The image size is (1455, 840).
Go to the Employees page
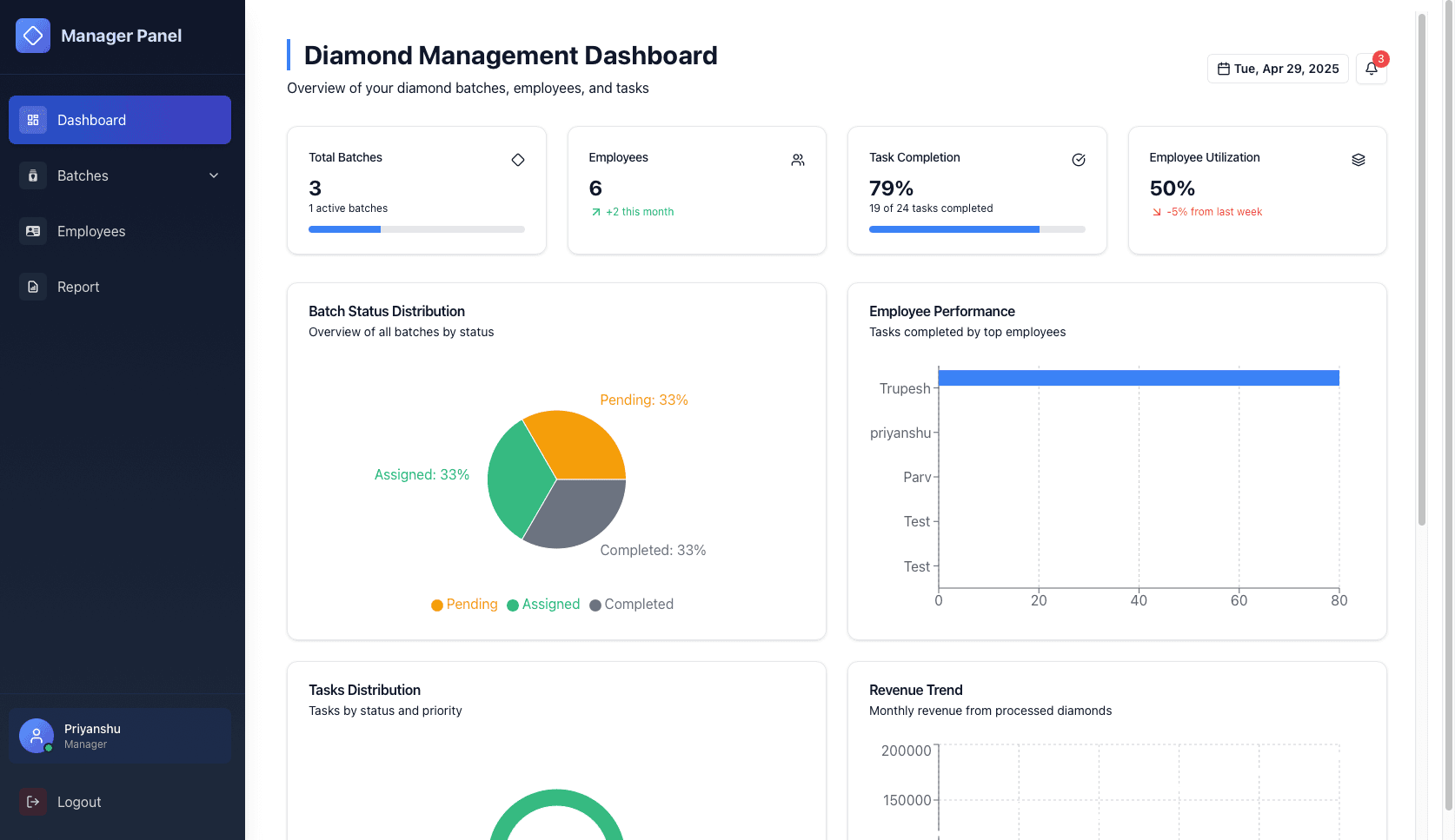tap(120, 231)
